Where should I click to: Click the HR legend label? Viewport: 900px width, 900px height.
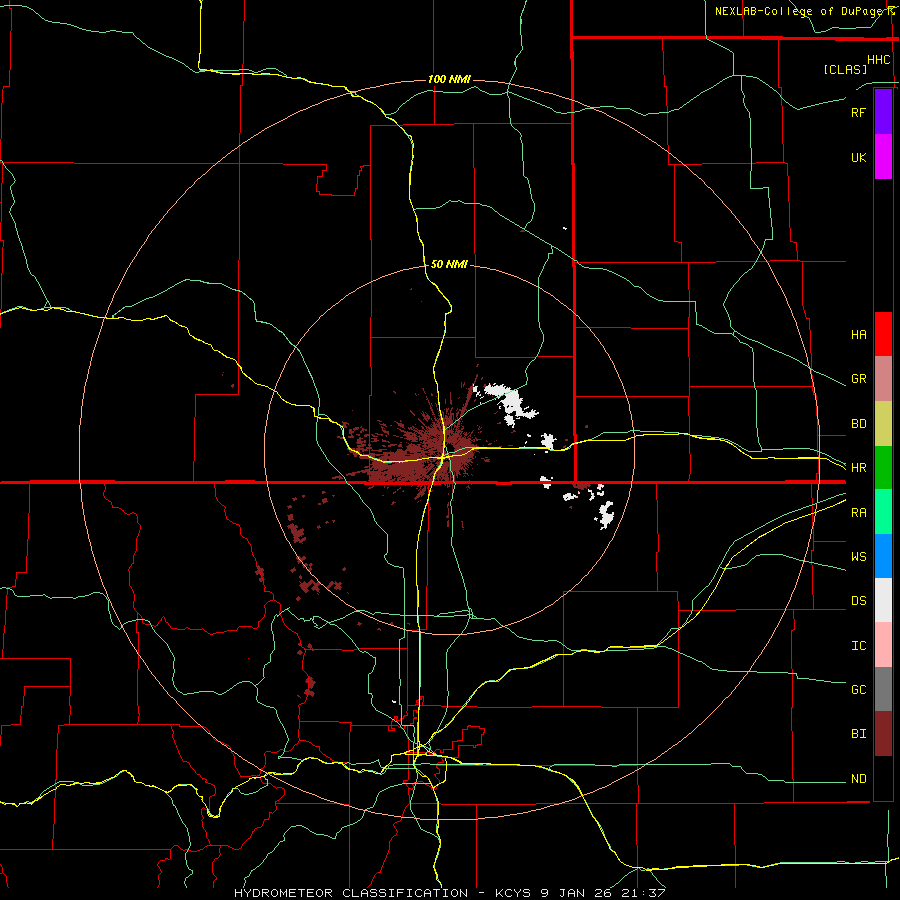[x=858, y=468]
